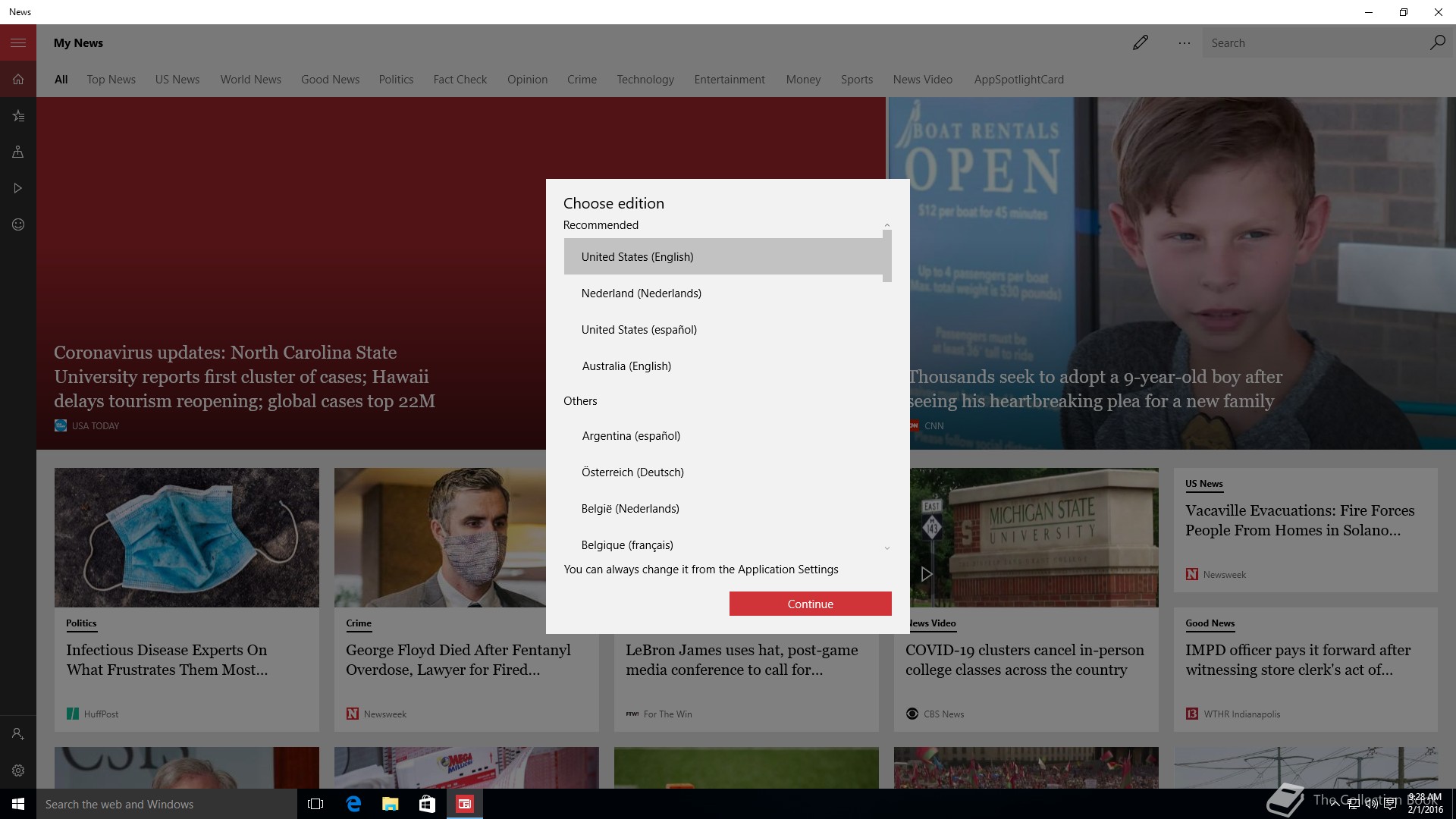Screen dimensions: 1456x819
Task: Open the three-dot more options menu
Action: tap(1184, 43)
